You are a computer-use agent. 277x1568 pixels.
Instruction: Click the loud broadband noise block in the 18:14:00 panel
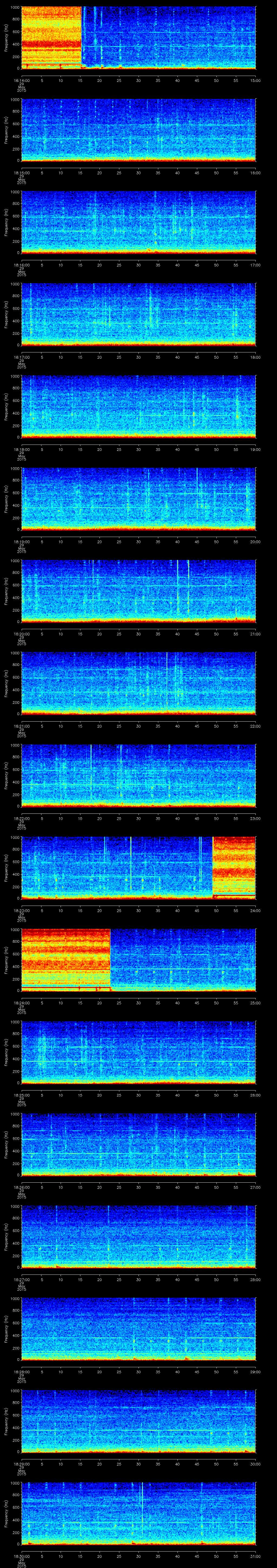pos(51,38)
